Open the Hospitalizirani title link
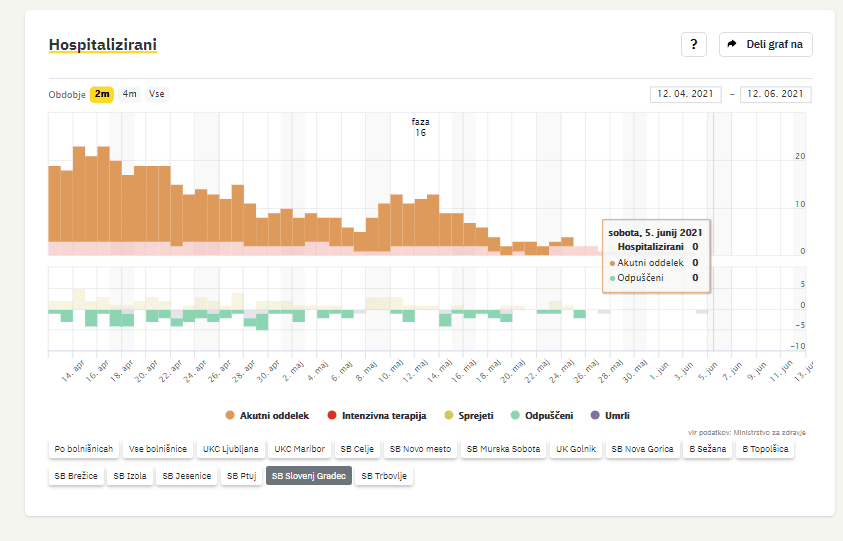843x541 pixels. [103, 45]
